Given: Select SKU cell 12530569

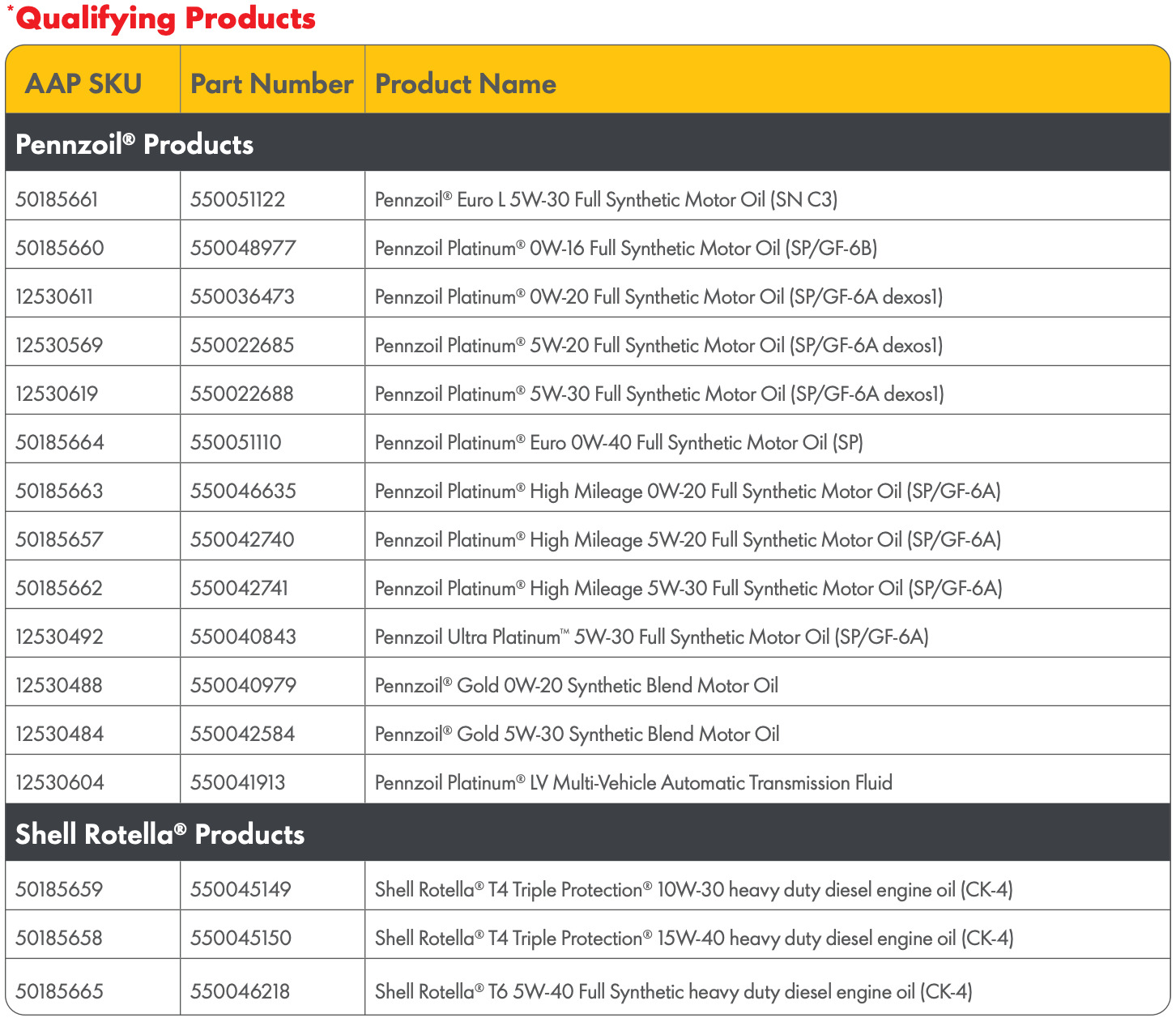Looking at the screenshot, I should tap(59, 345).
